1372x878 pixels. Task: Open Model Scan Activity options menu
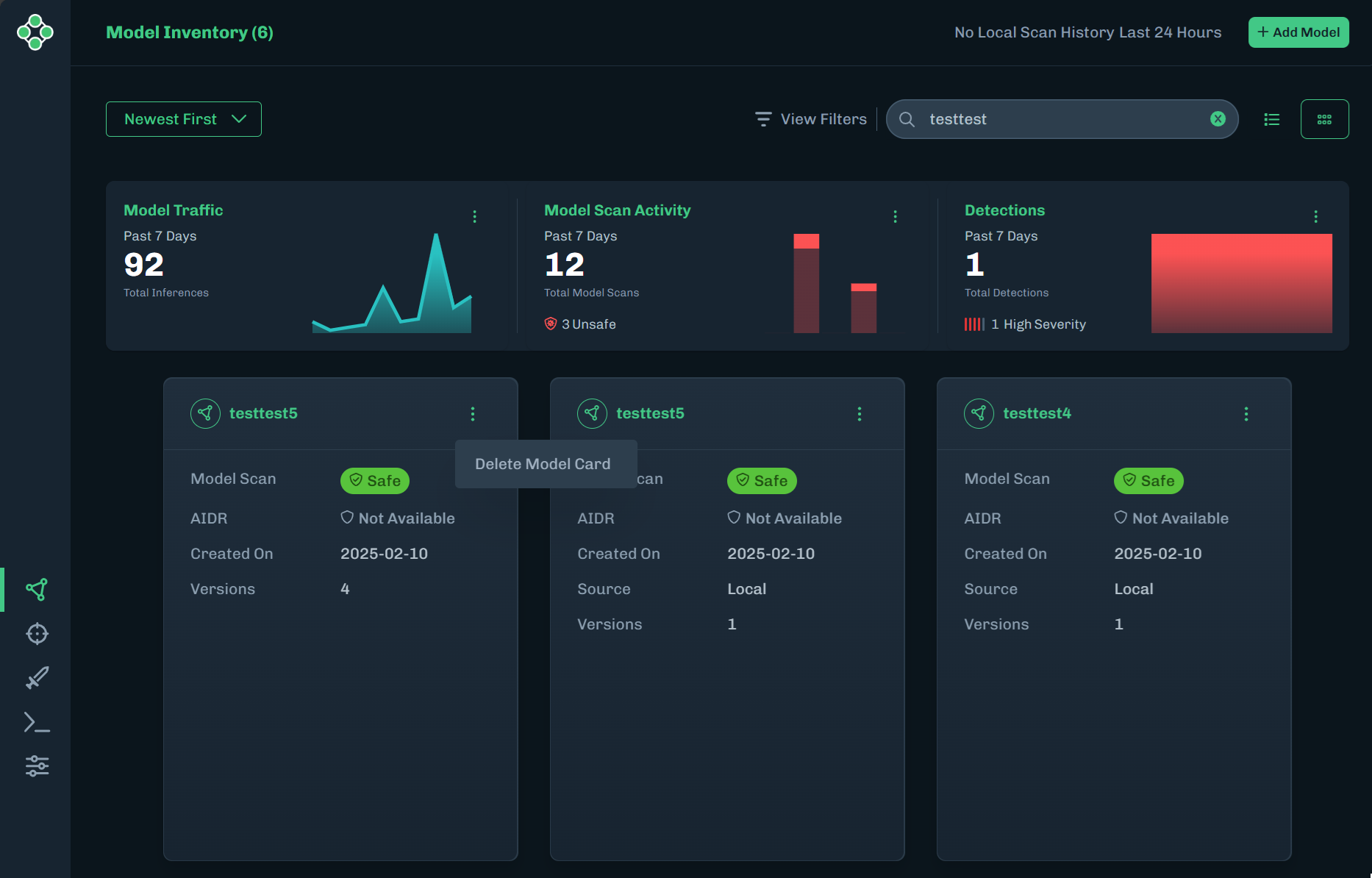895,216
